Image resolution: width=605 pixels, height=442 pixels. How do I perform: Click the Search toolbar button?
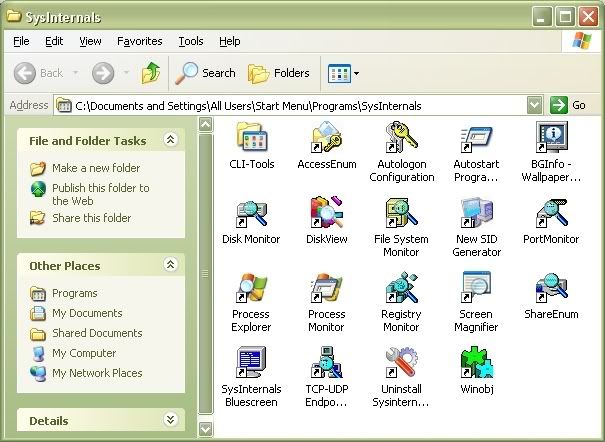coord(205,73)
